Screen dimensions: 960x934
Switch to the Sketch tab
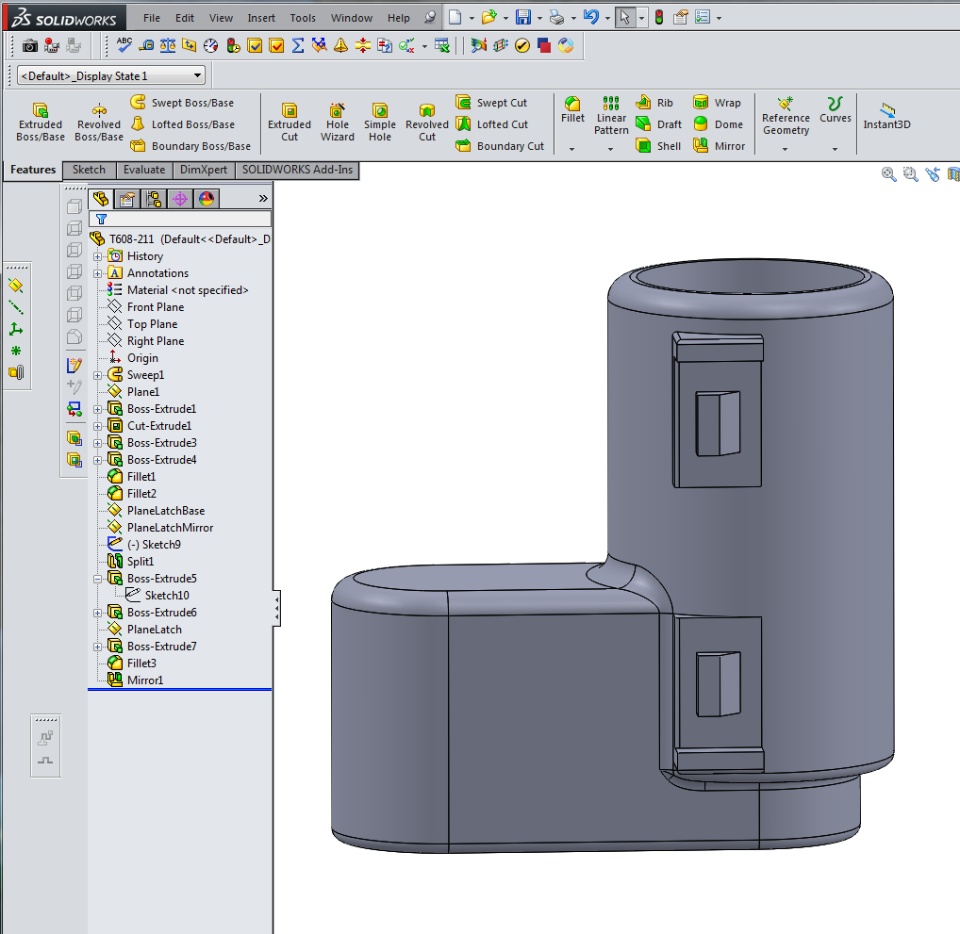[x=89, y=170]
